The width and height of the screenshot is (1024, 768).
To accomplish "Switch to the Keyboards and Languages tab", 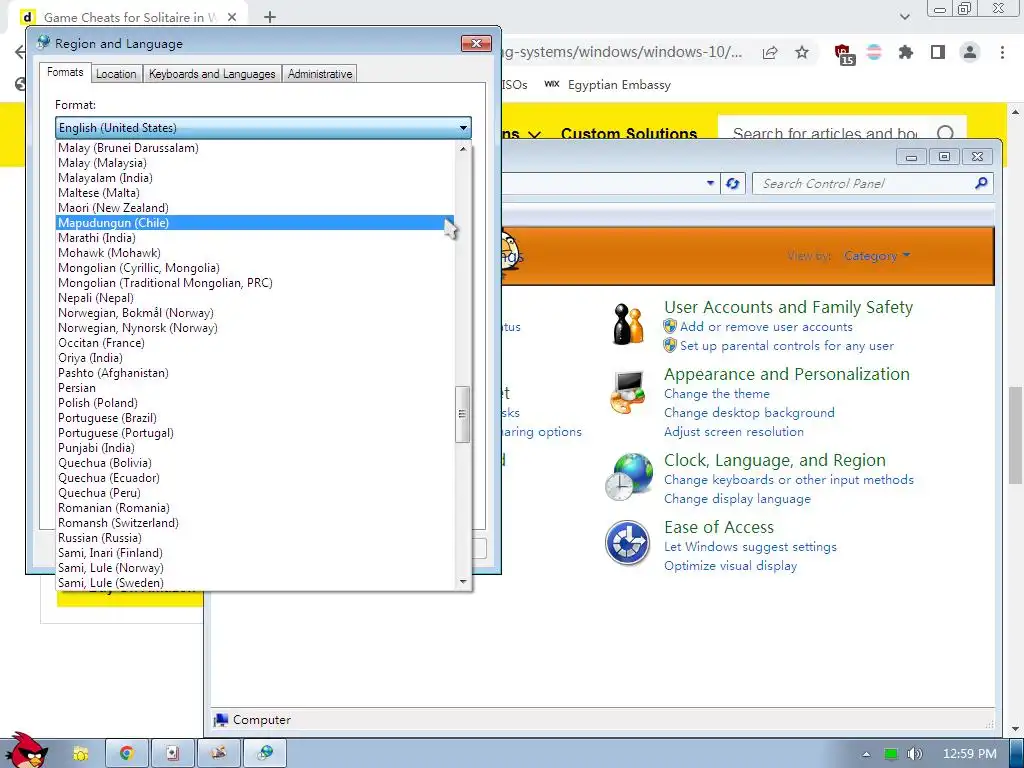I will click(x=212, y=74).
